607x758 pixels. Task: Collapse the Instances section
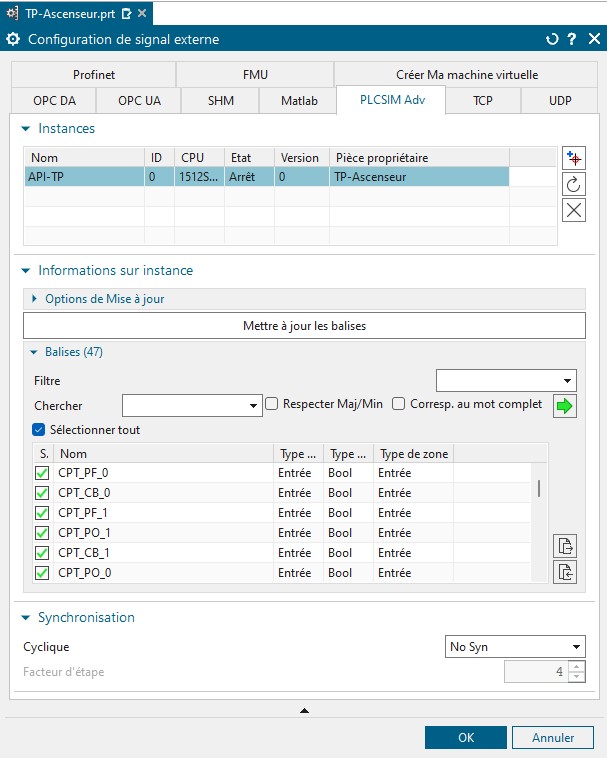26,129
